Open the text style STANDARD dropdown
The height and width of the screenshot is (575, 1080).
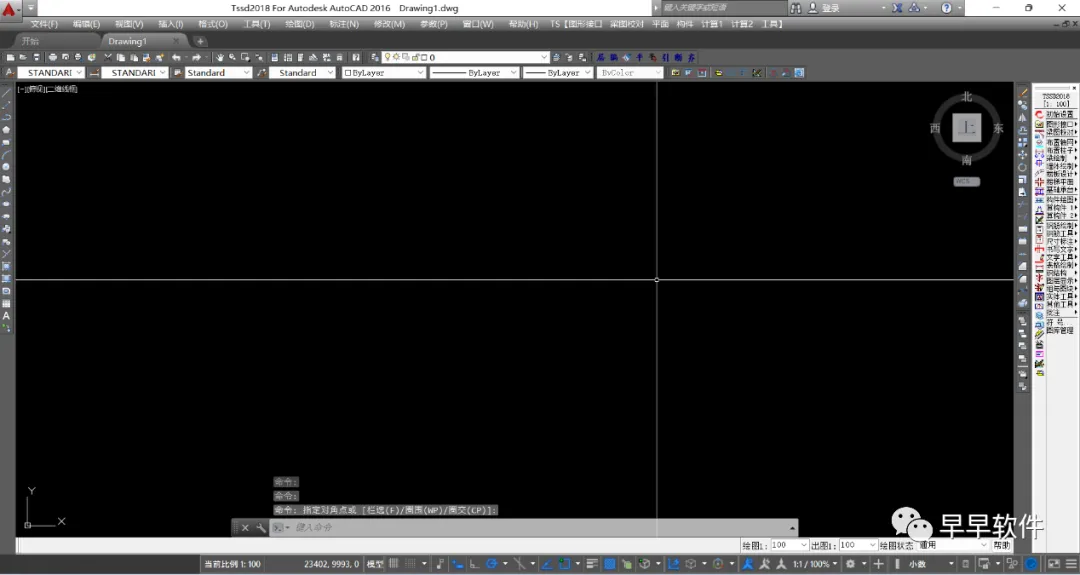(x=50, y=72)
